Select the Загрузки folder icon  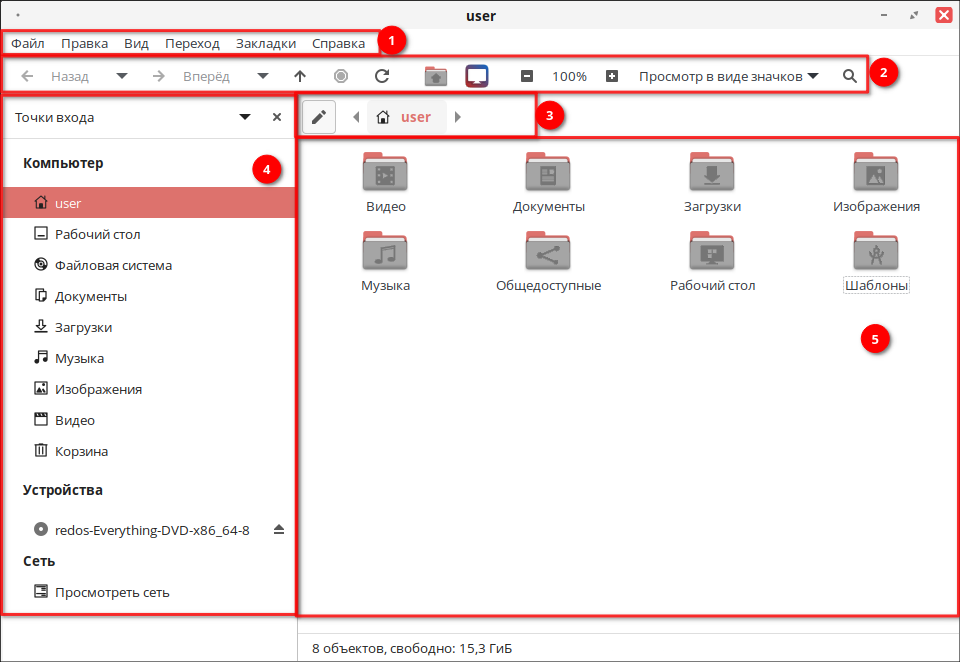click(712, 171)
